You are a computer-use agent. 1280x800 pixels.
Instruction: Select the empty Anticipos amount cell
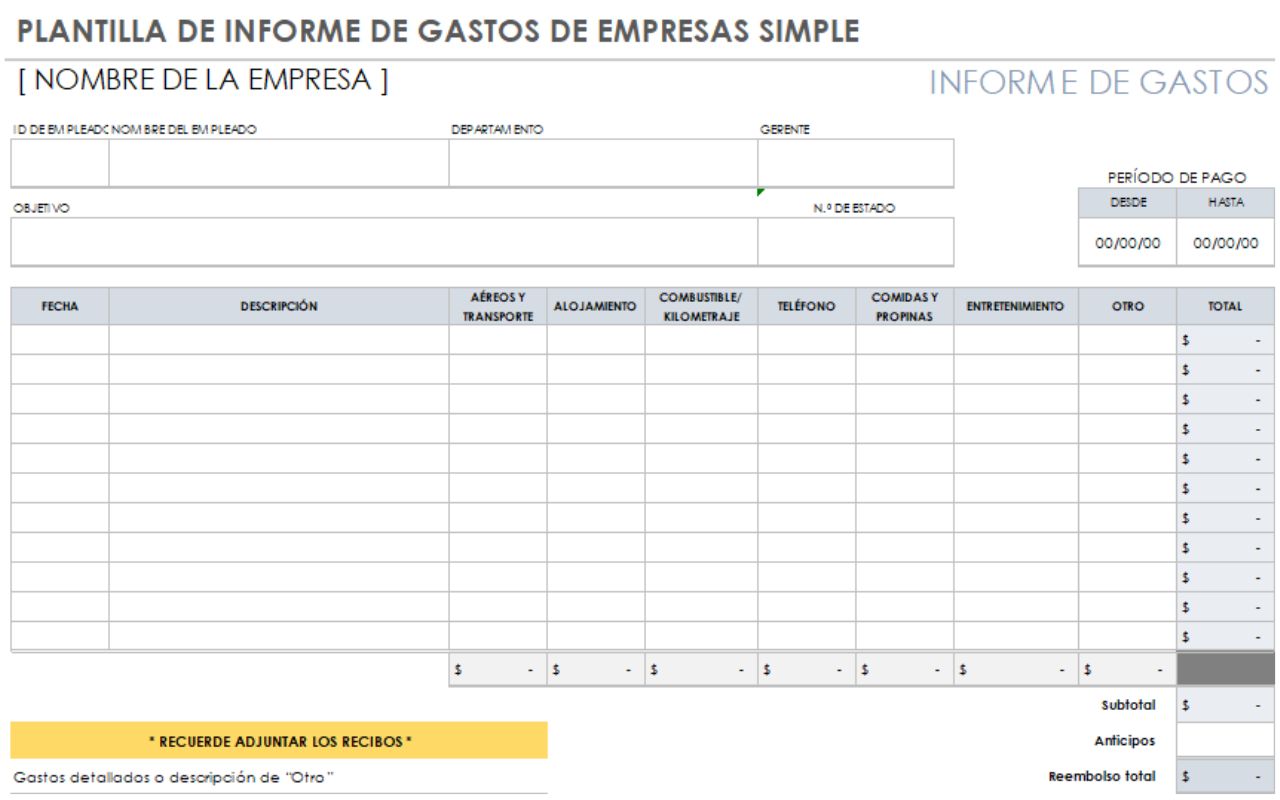click(1225, 741)
